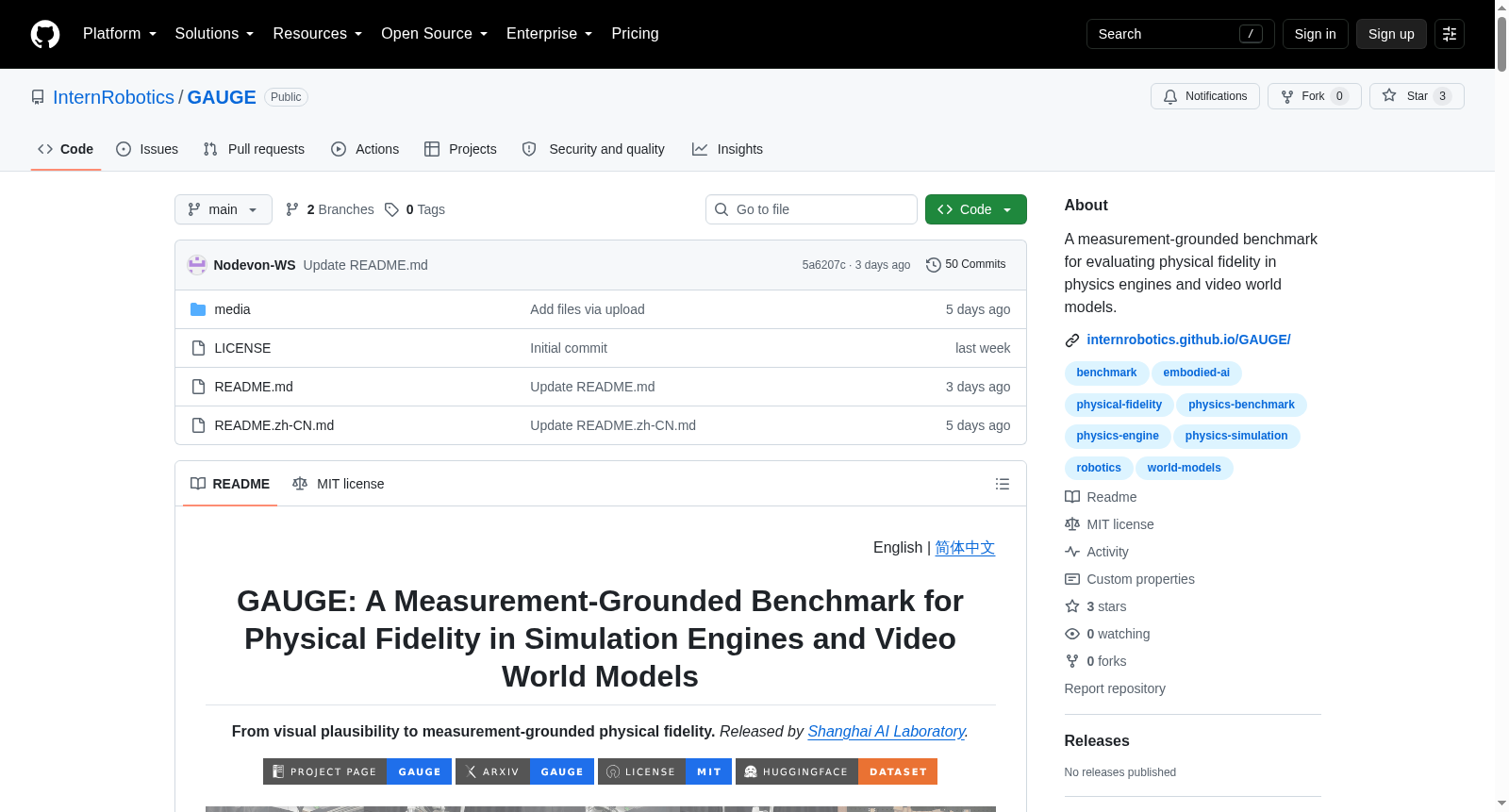The width and height of the screenshot is (1509, 812).
Task: Switch README to 简体中文
Action: click(965, 548)
